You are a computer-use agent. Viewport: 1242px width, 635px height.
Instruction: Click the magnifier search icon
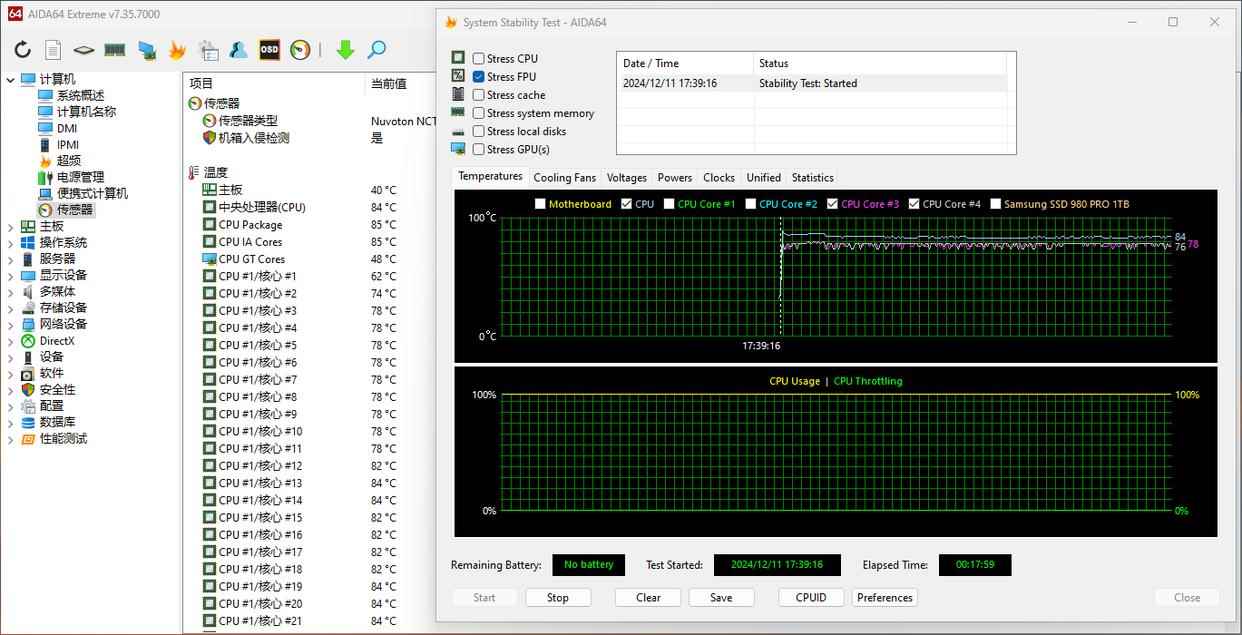376,50
